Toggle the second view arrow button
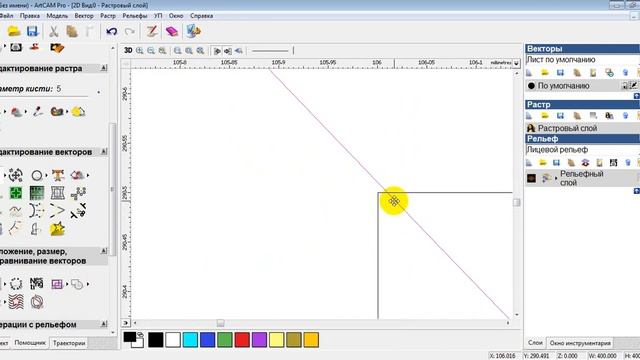Screen dimensions: 640x360 [228, 51]
